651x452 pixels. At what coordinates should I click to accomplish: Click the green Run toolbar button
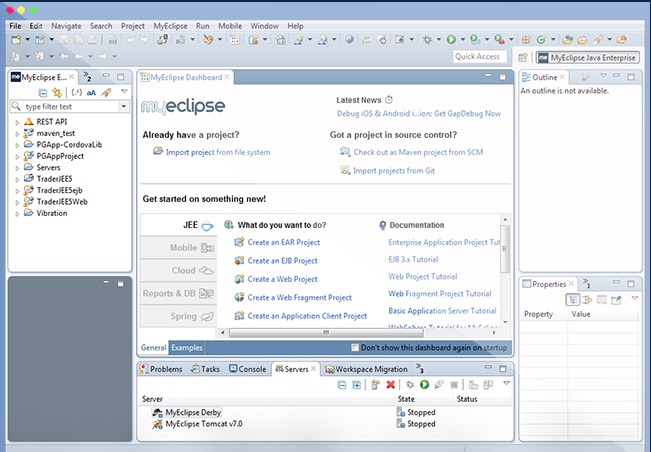click(451, 40)
